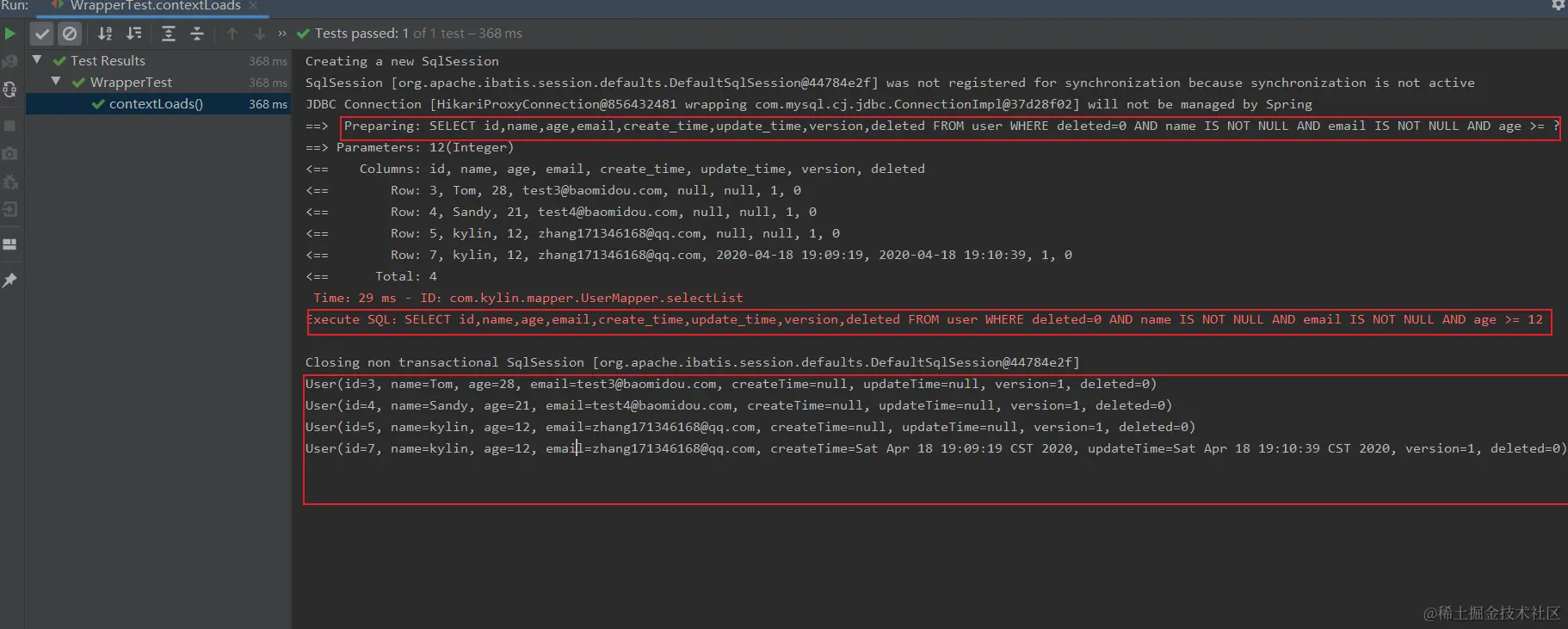This screenshot has height=629, width=1568.
Task: Click the JDBC Connection log line
Action: coord(809,104)
